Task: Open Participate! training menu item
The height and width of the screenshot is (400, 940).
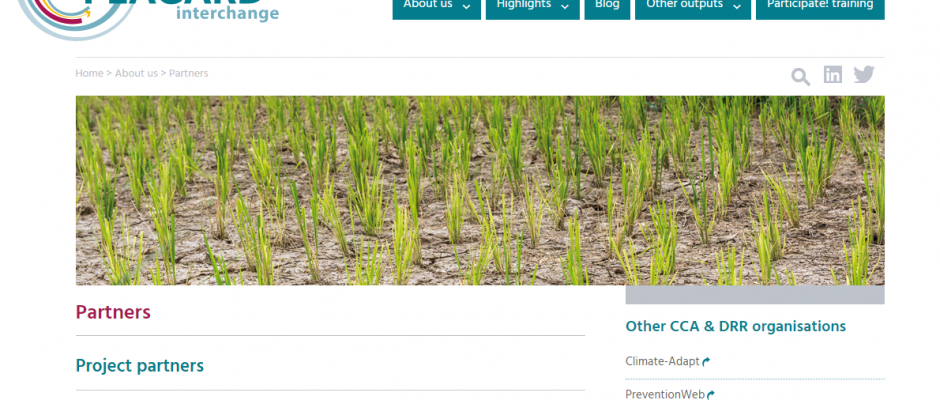Action: point(820,7)
